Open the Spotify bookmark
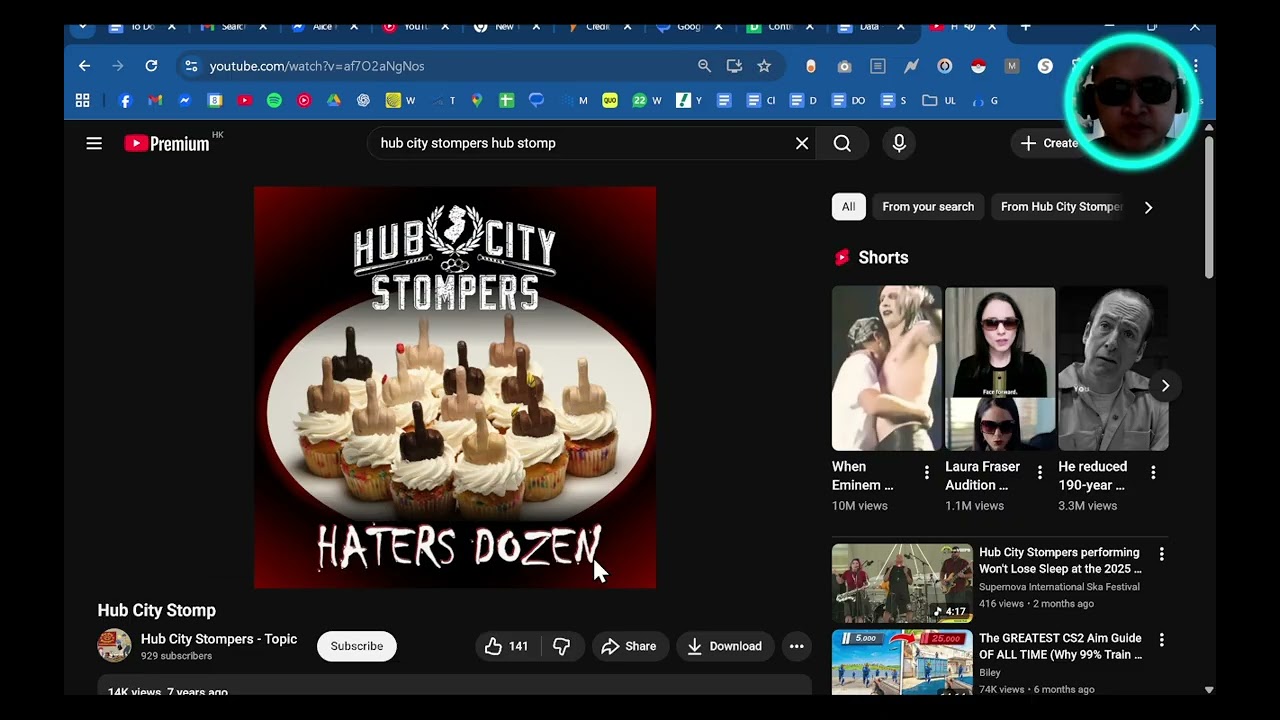This screenshot has width=1280, height=720. tap(274, 100)
